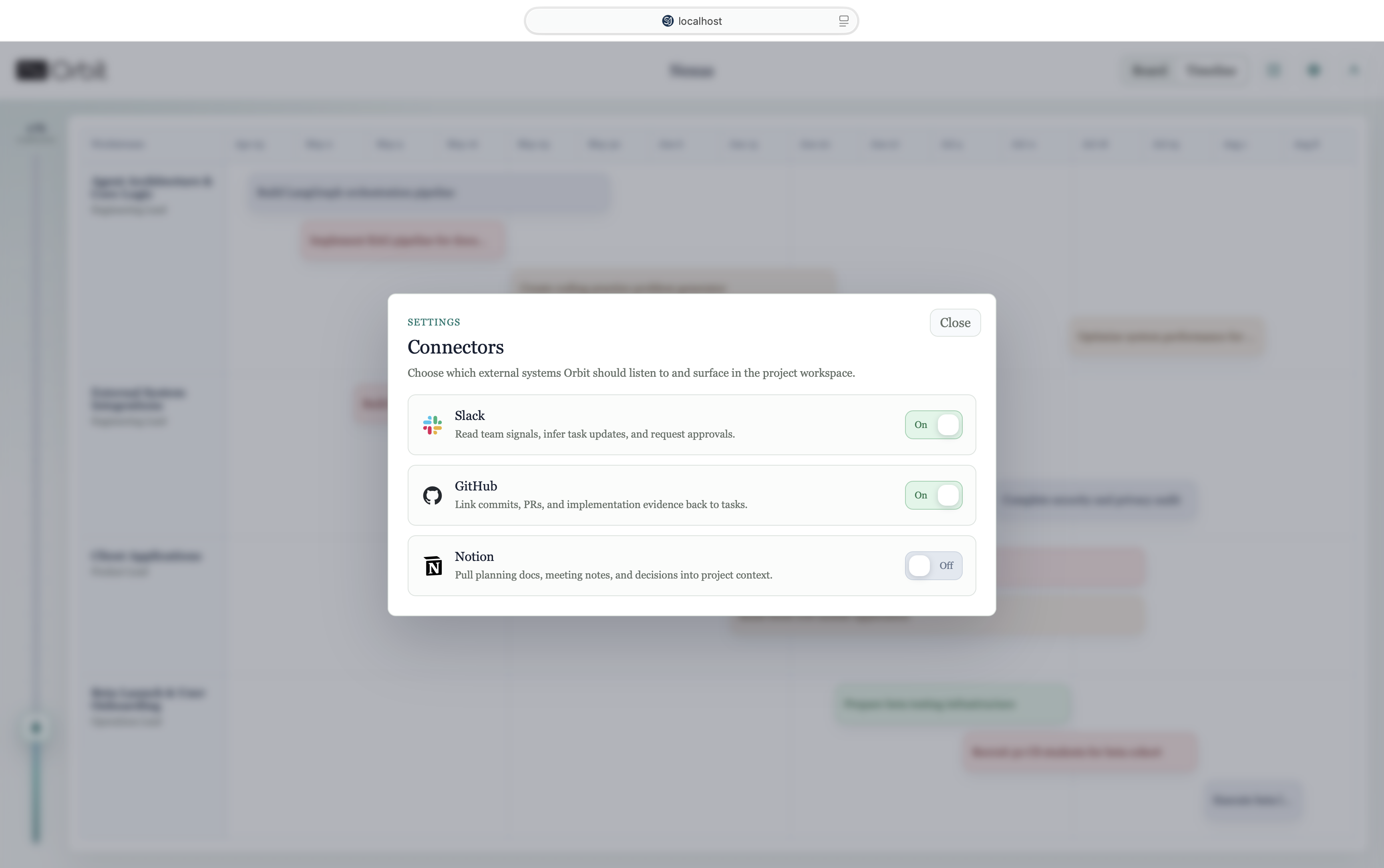Close the Connectors settings dialog
Viewport: 1384px width, 868px height.
[x=955, y=323]
